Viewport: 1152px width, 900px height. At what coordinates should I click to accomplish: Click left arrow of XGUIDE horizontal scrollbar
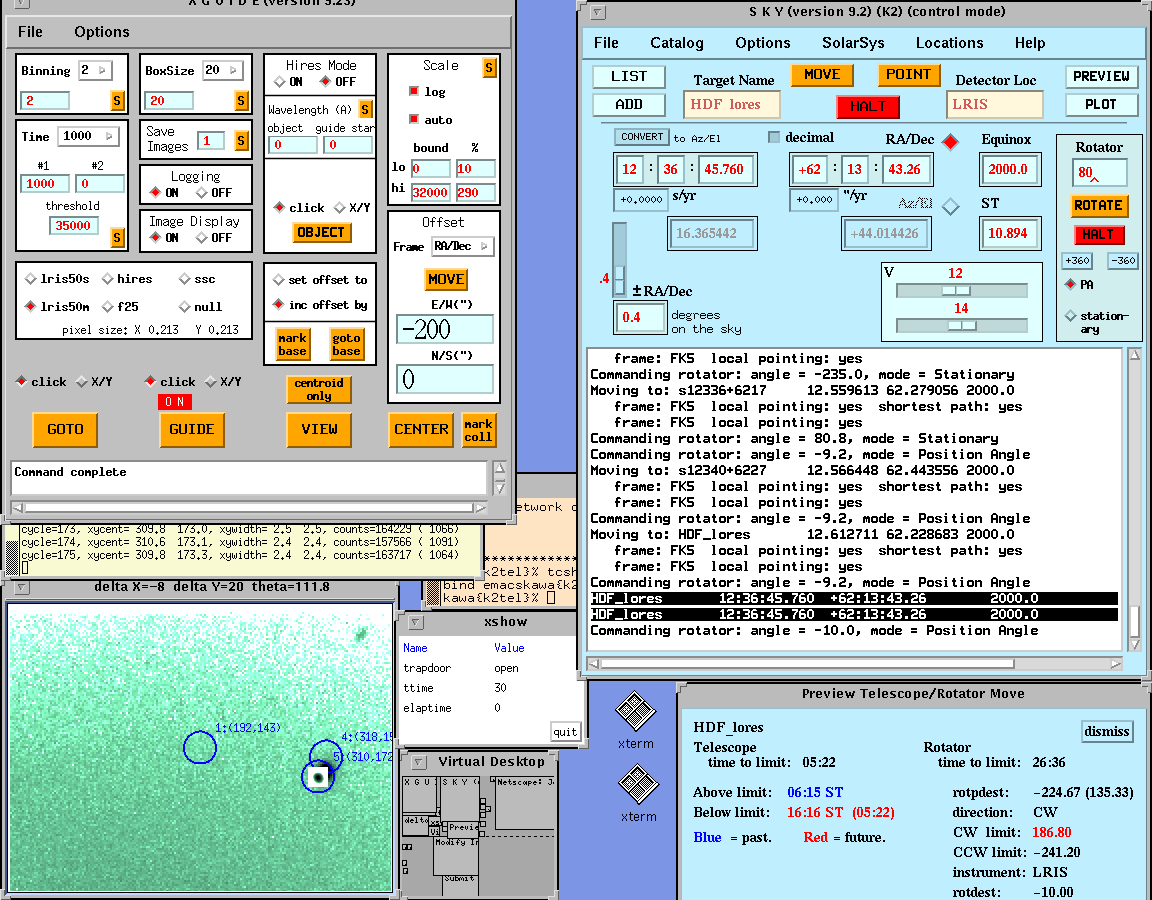[18, 507]
